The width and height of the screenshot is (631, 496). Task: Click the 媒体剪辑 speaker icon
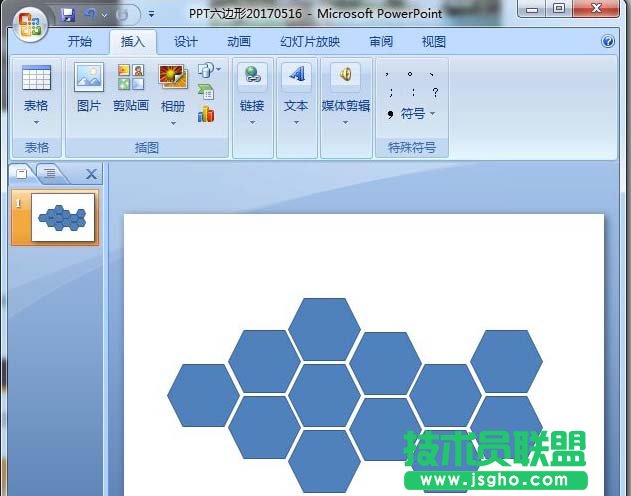click(346, 76)
